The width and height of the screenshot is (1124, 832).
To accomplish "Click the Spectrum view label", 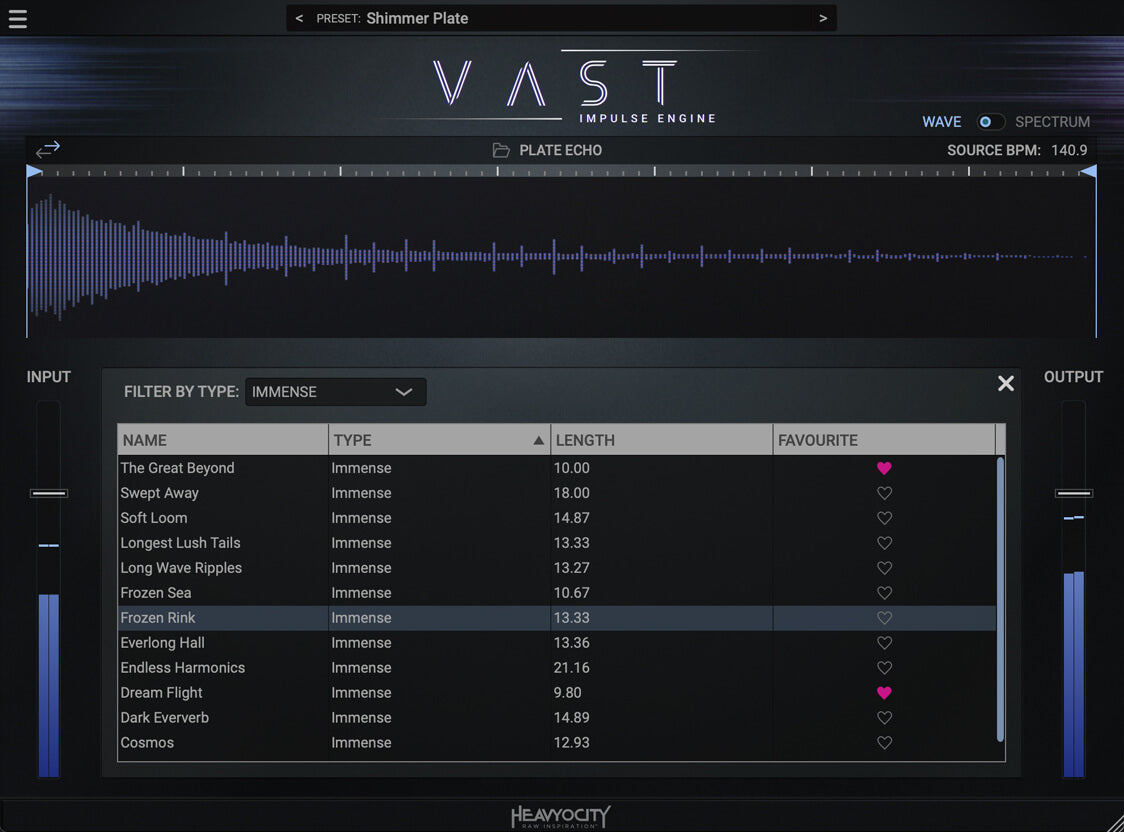I will click(x=1052, y=122).
